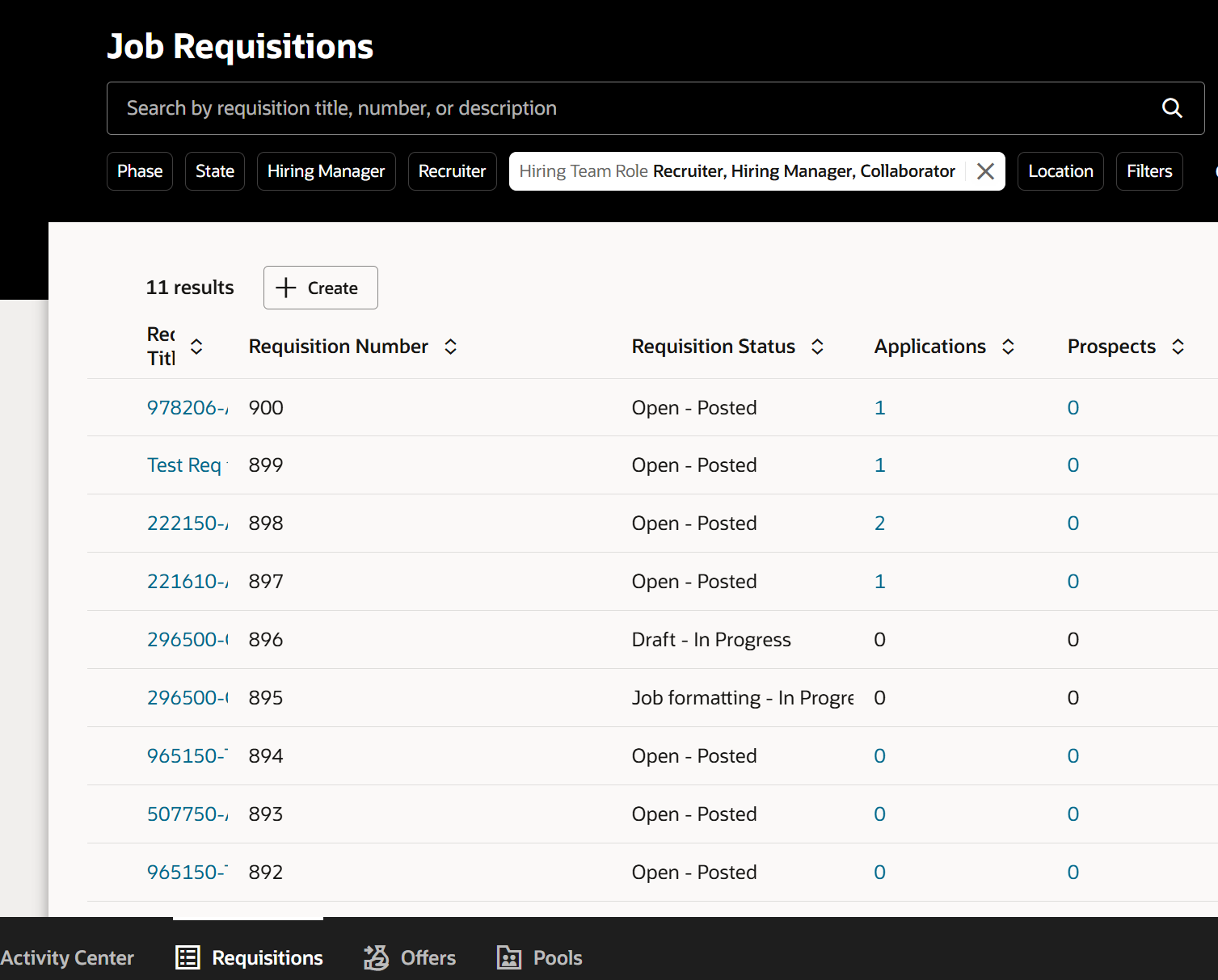Open the Recruiter filter dropdown
This screenshot has width=1218, height=980.
pyautogui.click(x=453, y=171)
